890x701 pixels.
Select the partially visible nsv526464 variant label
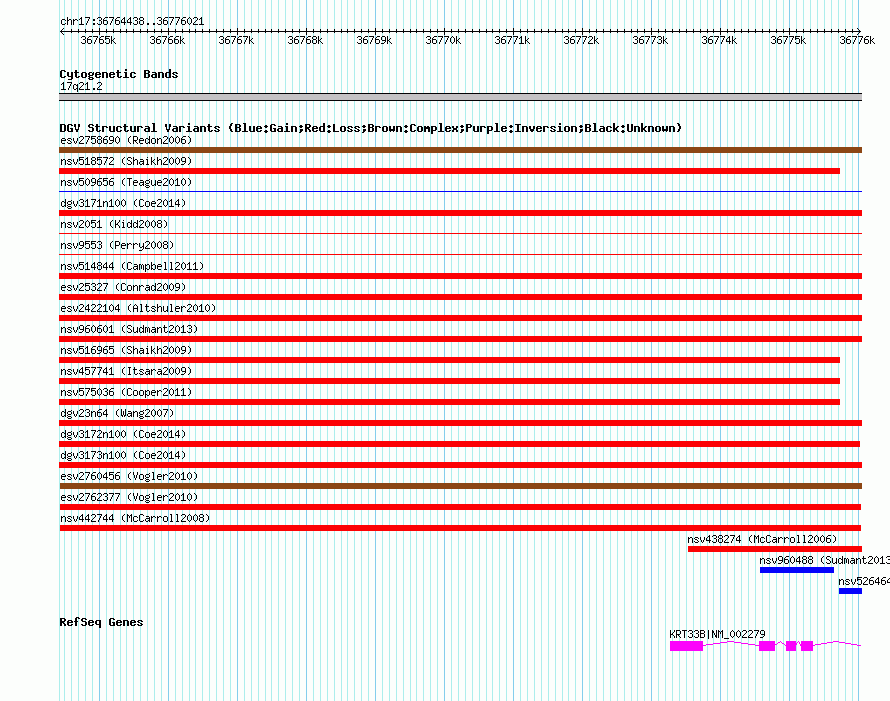coord(864,581)
